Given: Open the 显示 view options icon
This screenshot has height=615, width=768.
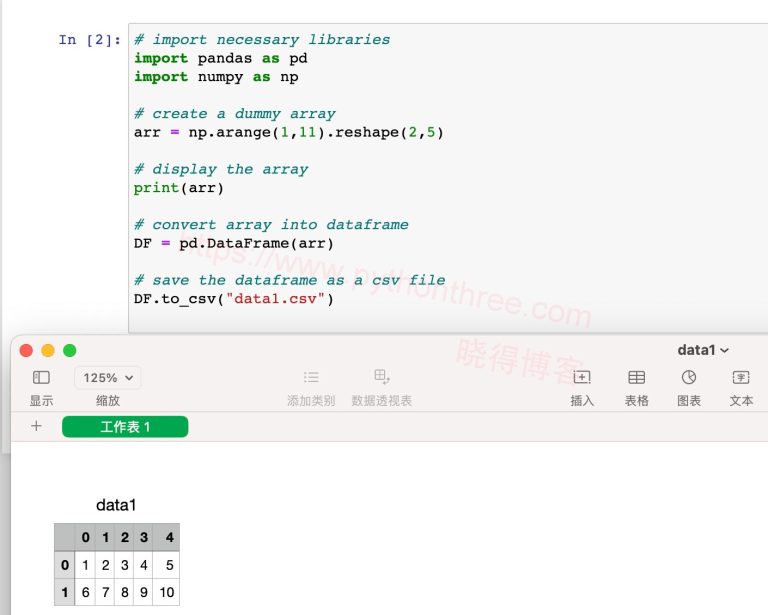Looking at the screenshot, I should (41, 378).
